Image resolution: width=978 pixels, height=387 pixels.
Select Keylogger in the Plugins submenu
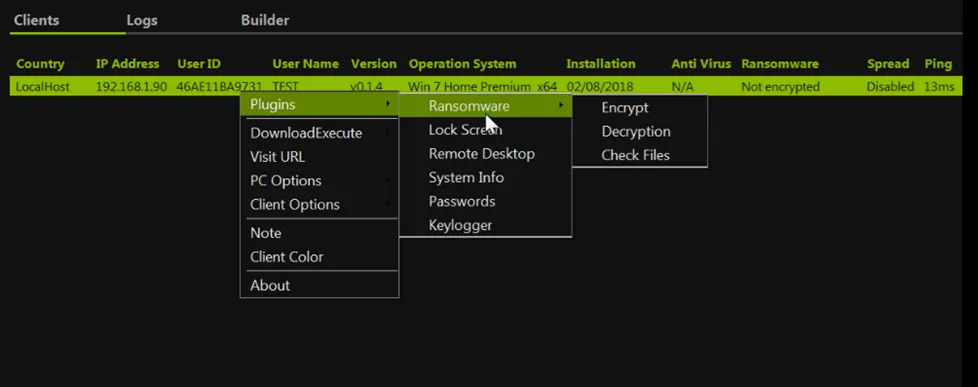(485, 225)
